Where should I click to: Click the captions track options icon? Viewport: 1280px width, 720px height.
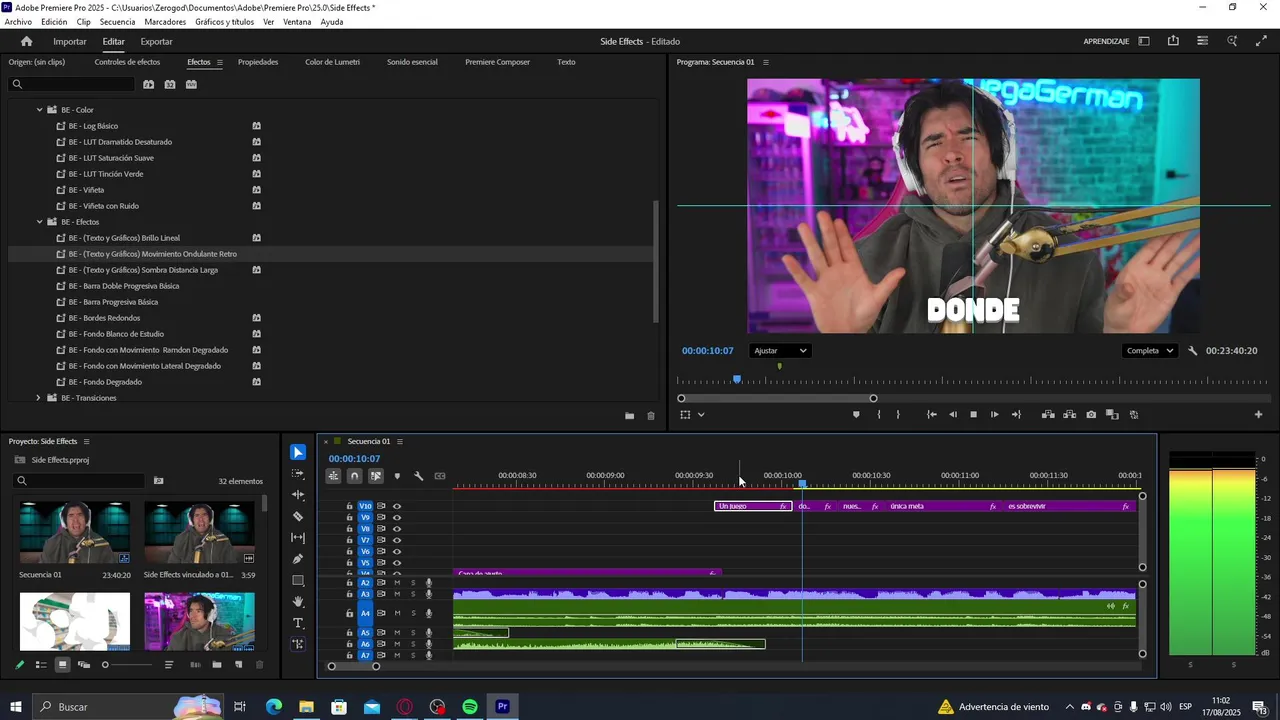[440, 476]
